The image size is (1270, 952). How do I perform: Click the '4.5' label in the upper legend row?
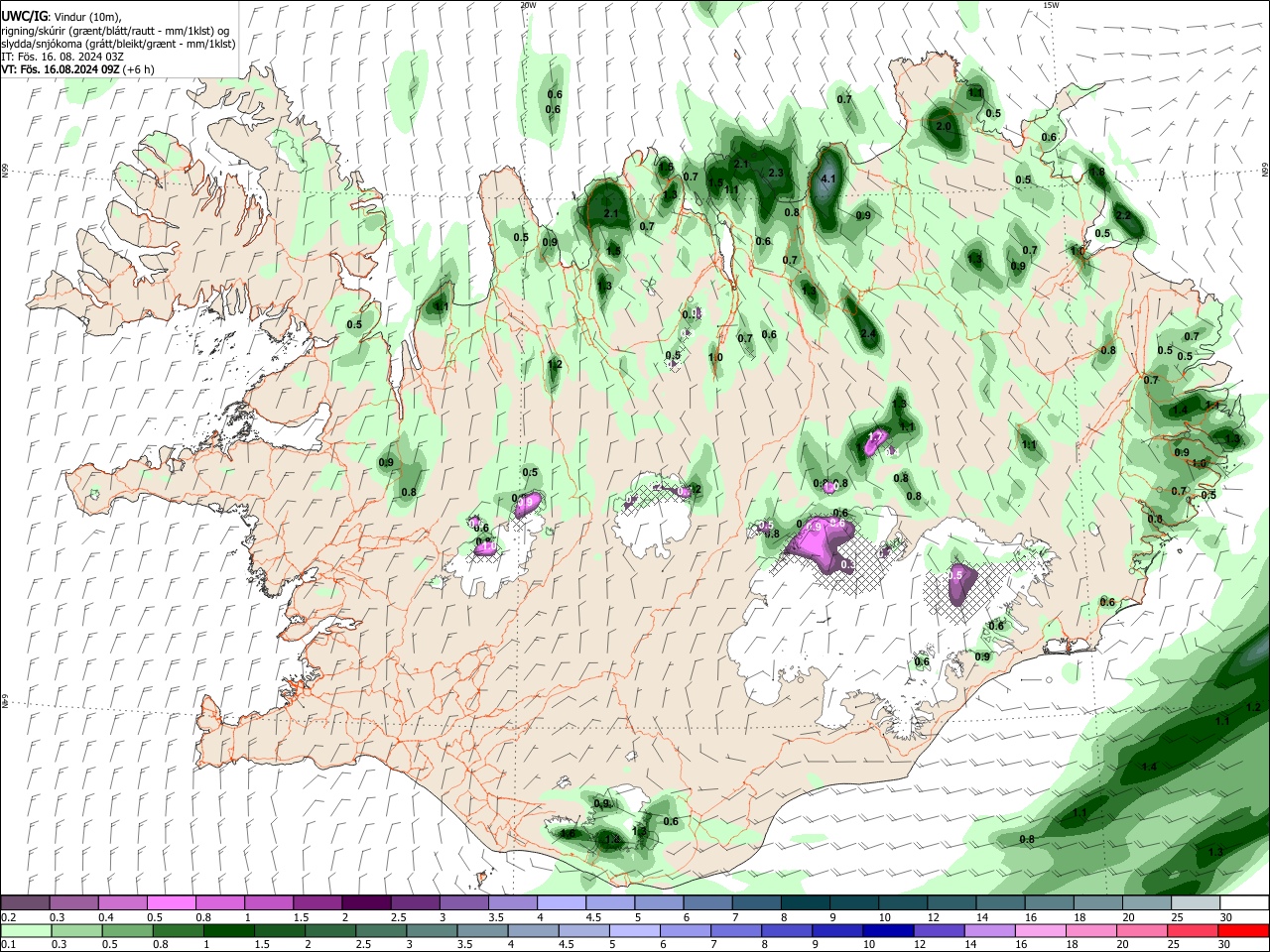593,917
